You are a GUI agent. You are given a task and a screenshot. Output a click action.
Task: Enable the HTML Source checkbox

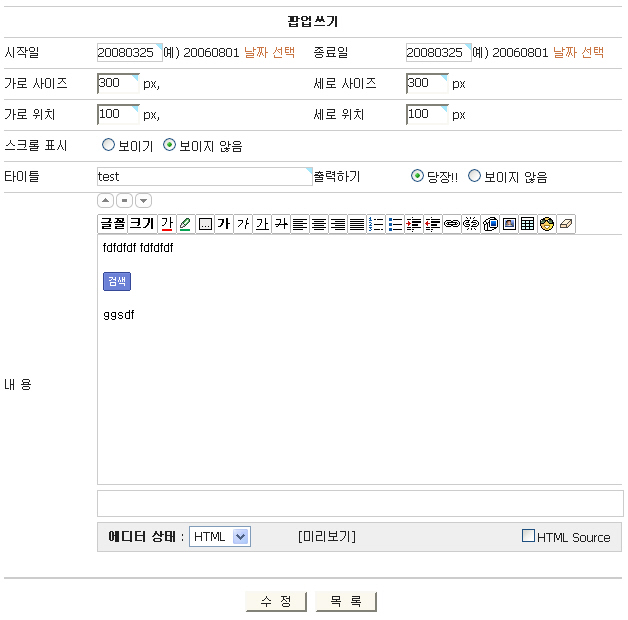pos(529,536)
